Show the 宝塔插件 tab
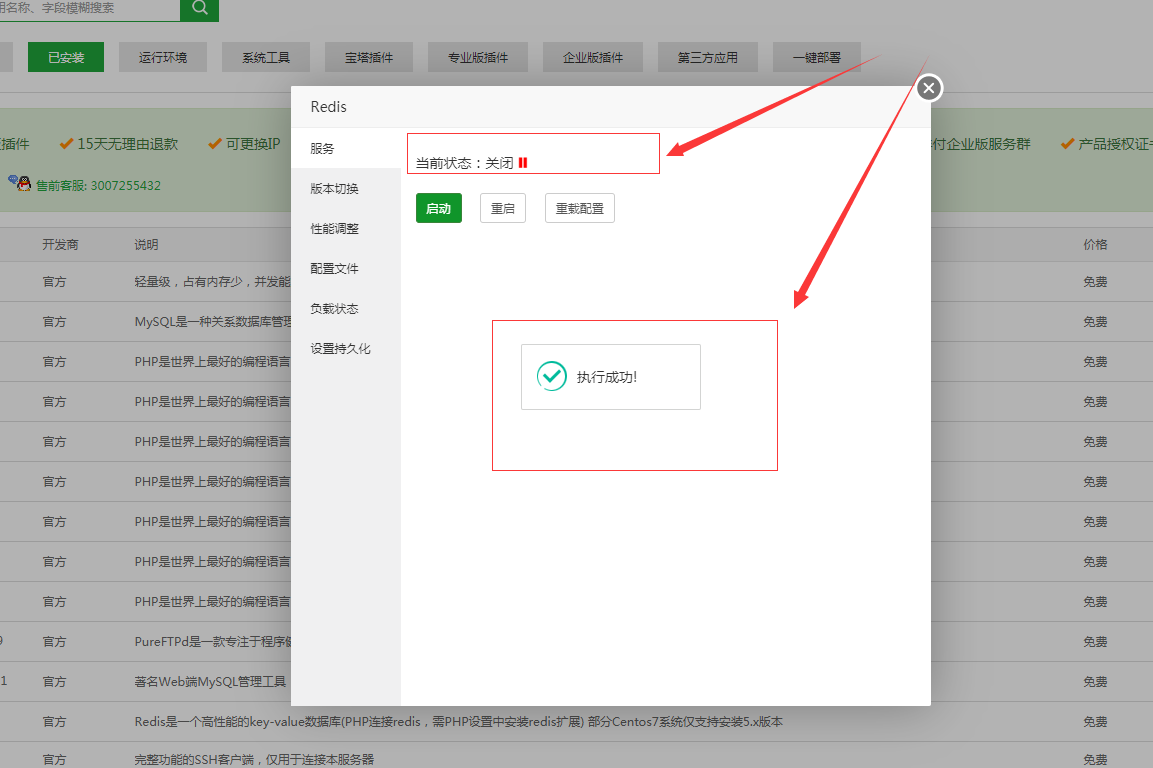The image size is (1153, 768). [x=369, y=57]
